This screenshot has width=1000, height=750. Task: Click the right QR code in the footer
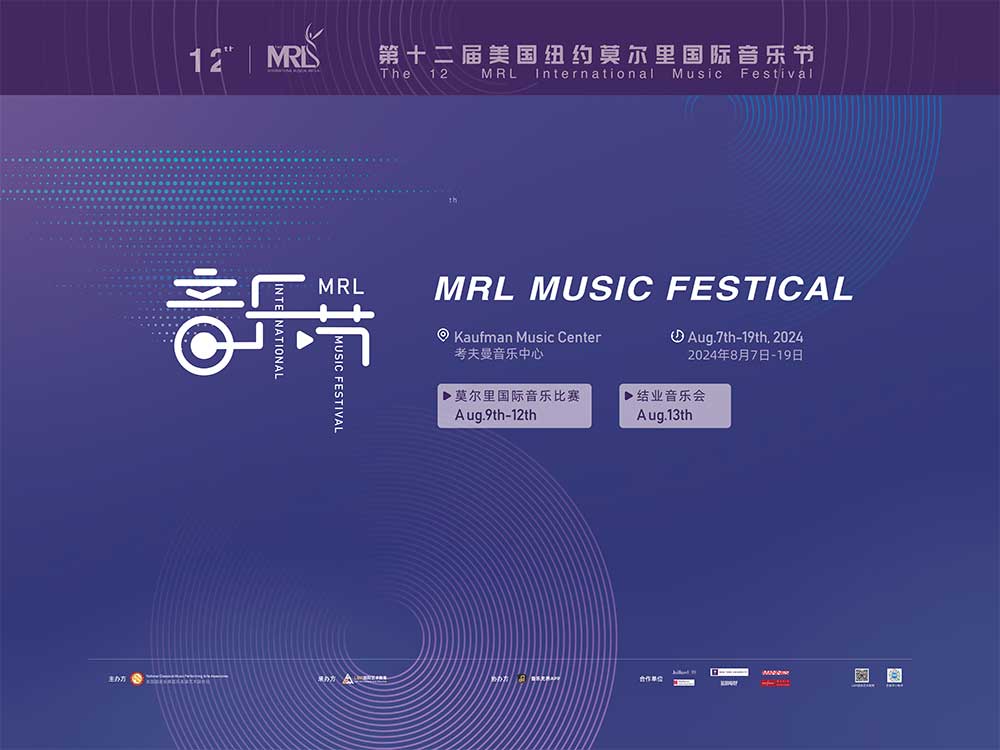(x=895, y=676)
